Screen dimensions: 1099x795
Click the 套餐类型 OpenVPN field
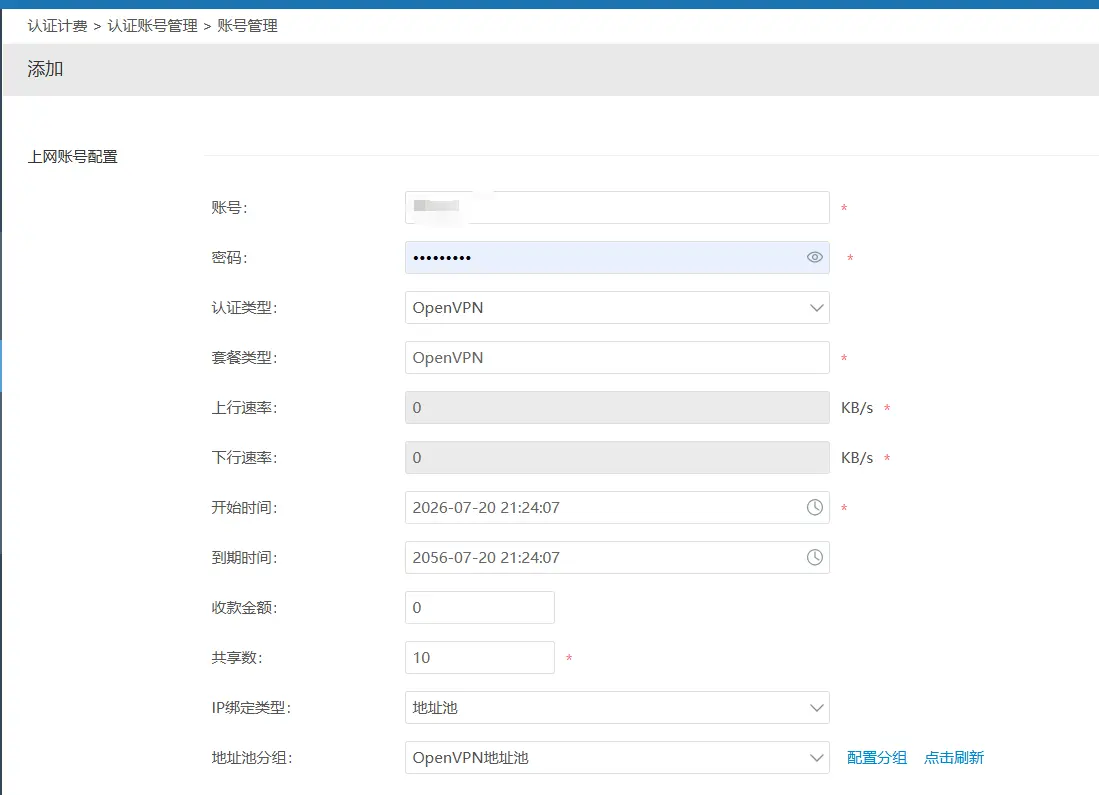pyautogui.click(x=617, y=358)
